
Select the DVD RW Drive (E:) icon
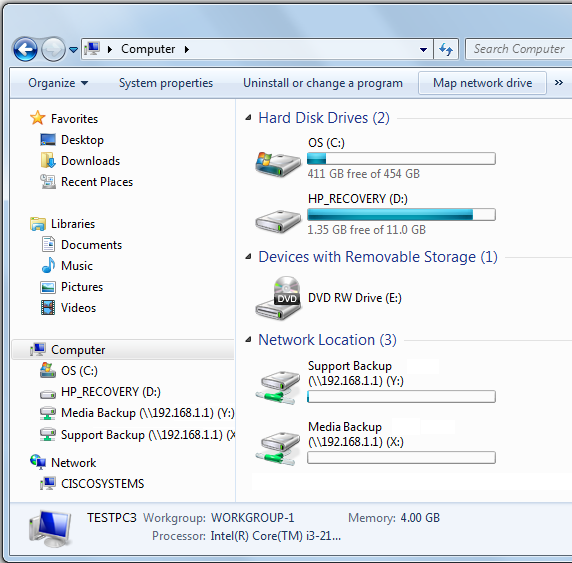coord(278,298)
